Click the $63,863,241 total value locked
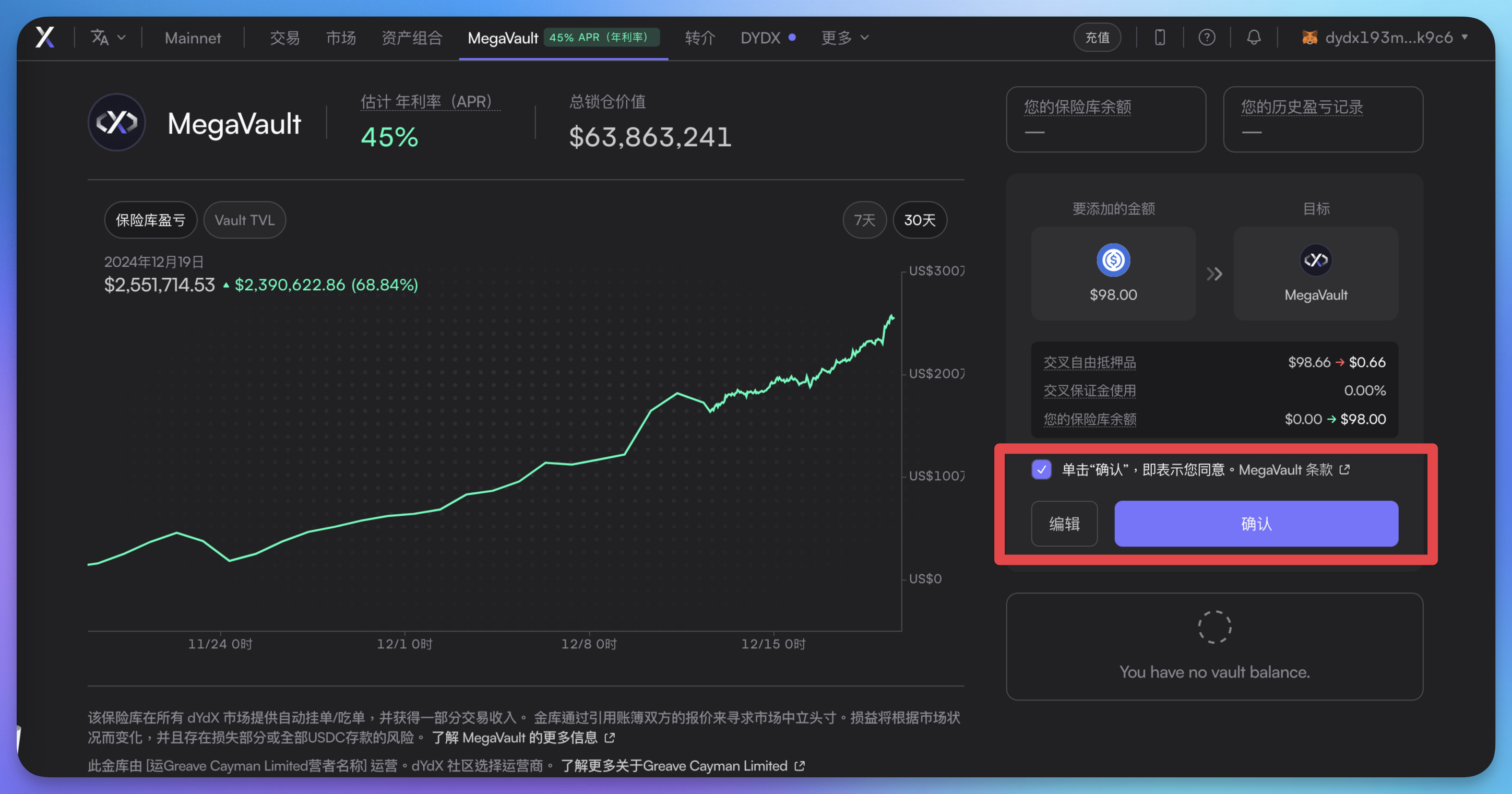 pos(650,137)
